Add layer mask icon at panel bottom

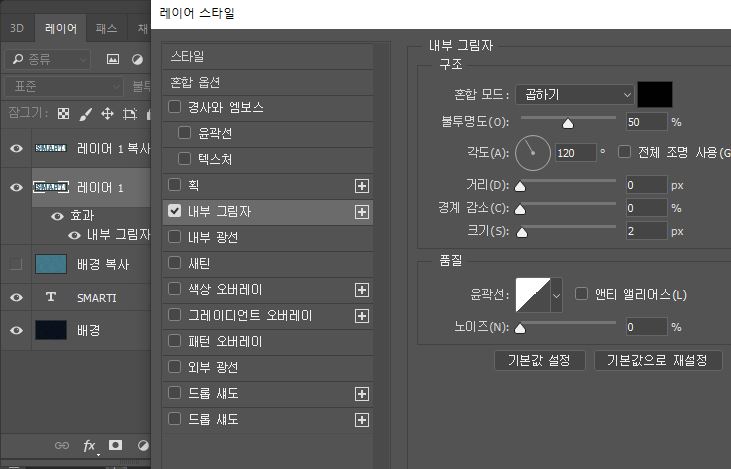pyautogui.click(x=116, y=445)
